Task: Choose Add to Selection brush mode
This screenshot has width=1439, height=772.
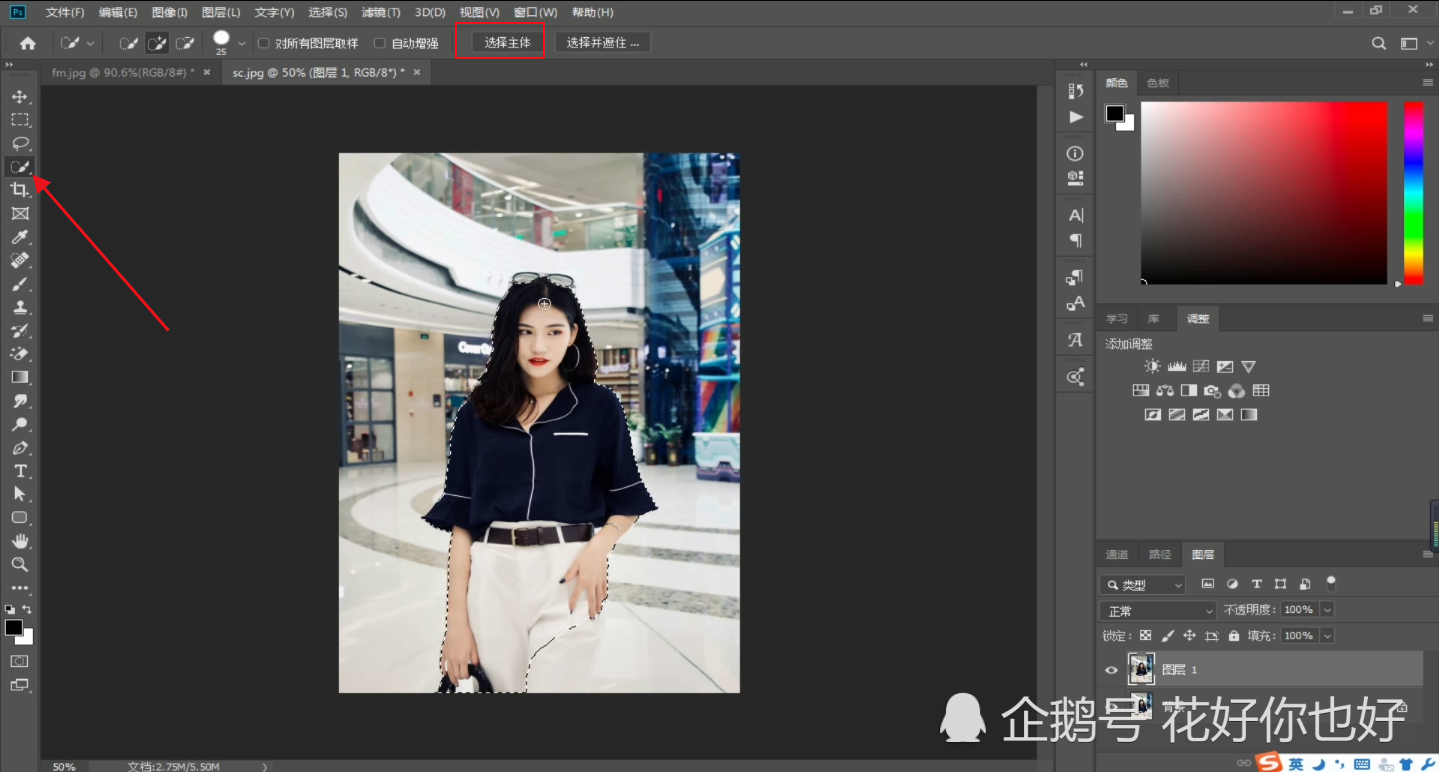Action: (x=157, y=43)
